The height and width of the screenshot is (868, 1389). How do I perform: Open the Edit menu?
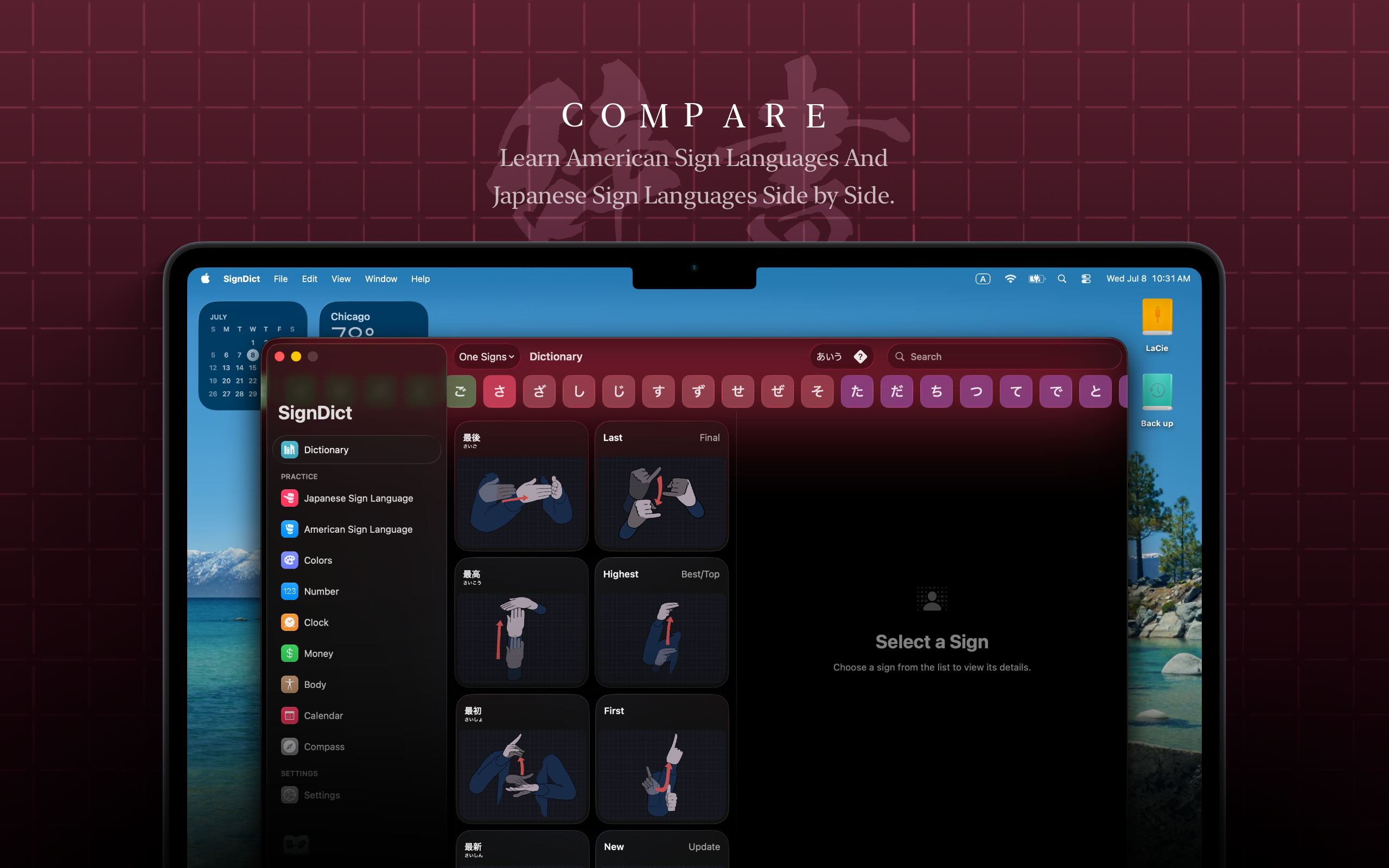(x=309, y=278)
